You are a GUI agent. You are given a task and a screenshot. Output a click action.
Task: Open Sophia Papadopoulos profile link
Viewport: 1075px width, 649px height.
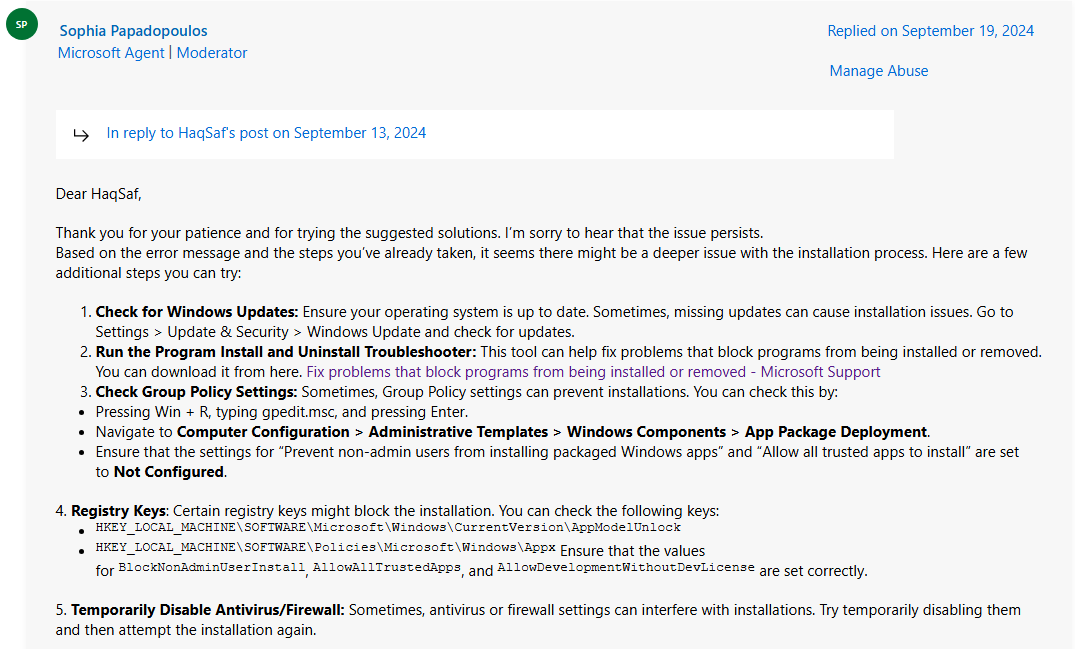tap(133, 31)
